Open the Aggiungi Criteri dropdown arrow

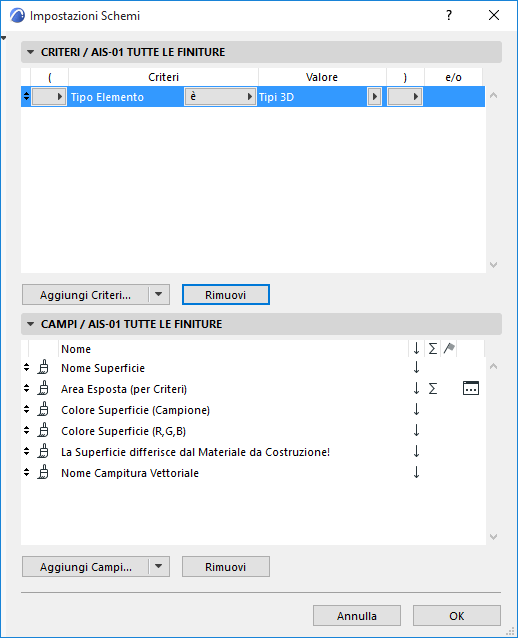(x=159, y=294)
